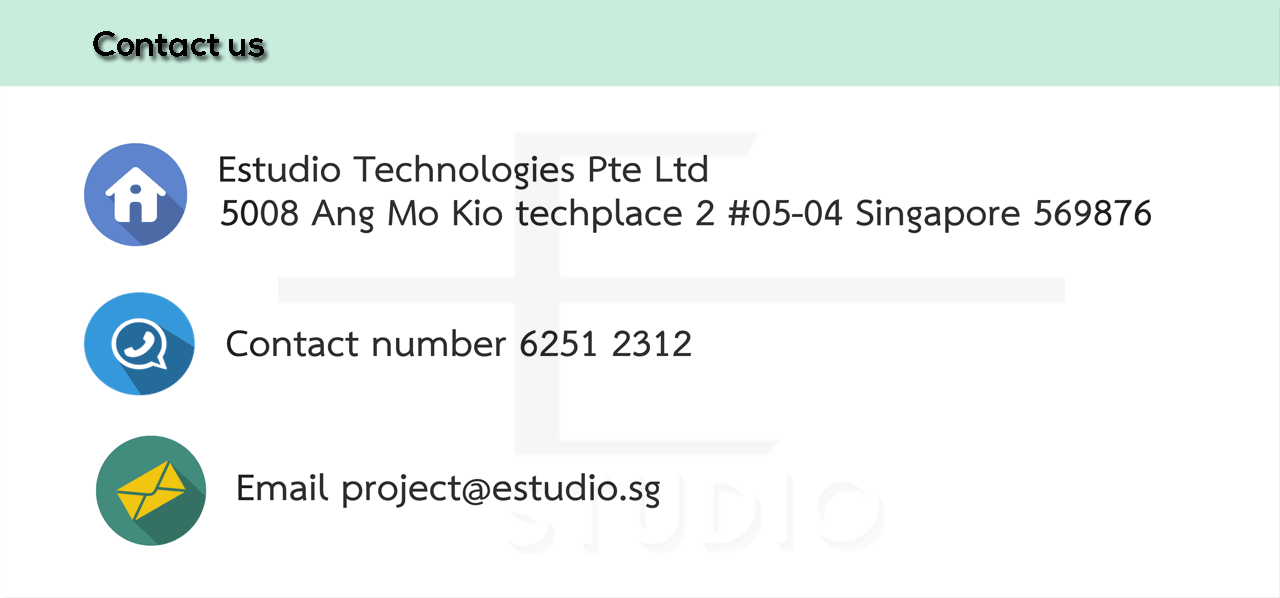The image size is (1280, 598).
Task: Click the Email label text
Action: pos(282,489)
